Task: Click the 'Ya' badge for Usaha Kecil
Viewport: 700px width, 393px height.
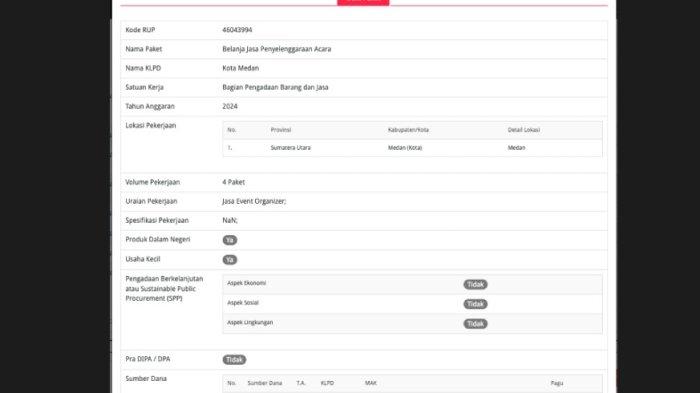Action: [230, 260]
